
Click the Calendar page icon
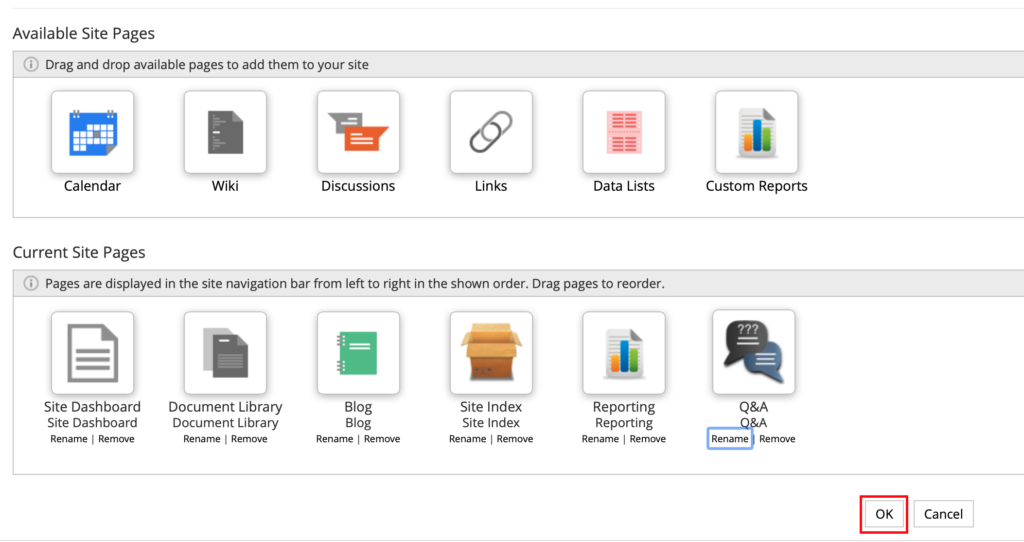point(92,132)
